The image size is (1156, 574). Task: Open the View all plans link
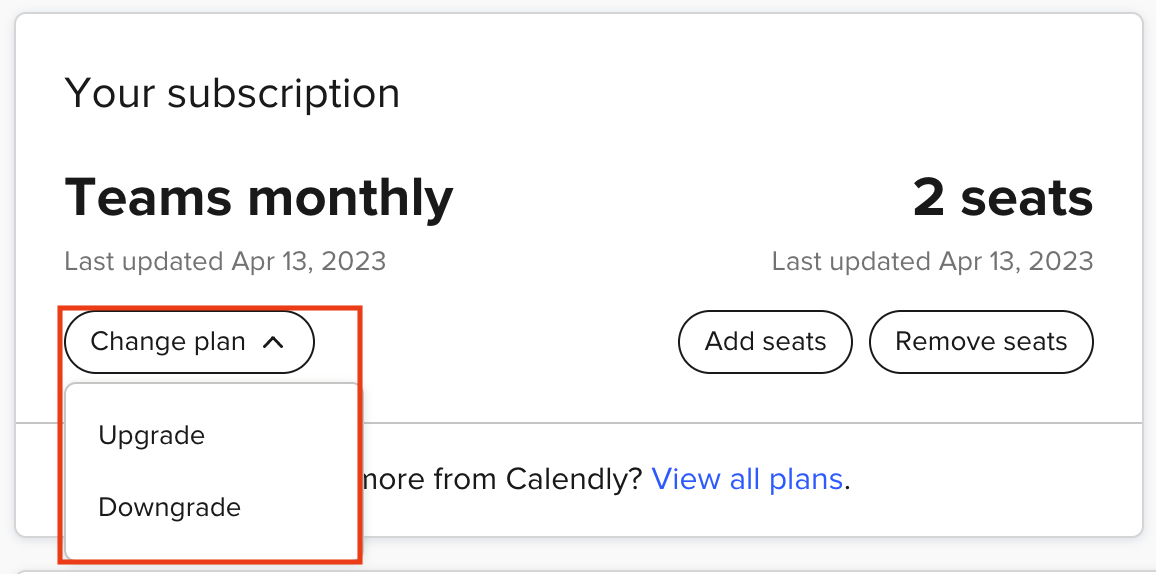point(747,480)
